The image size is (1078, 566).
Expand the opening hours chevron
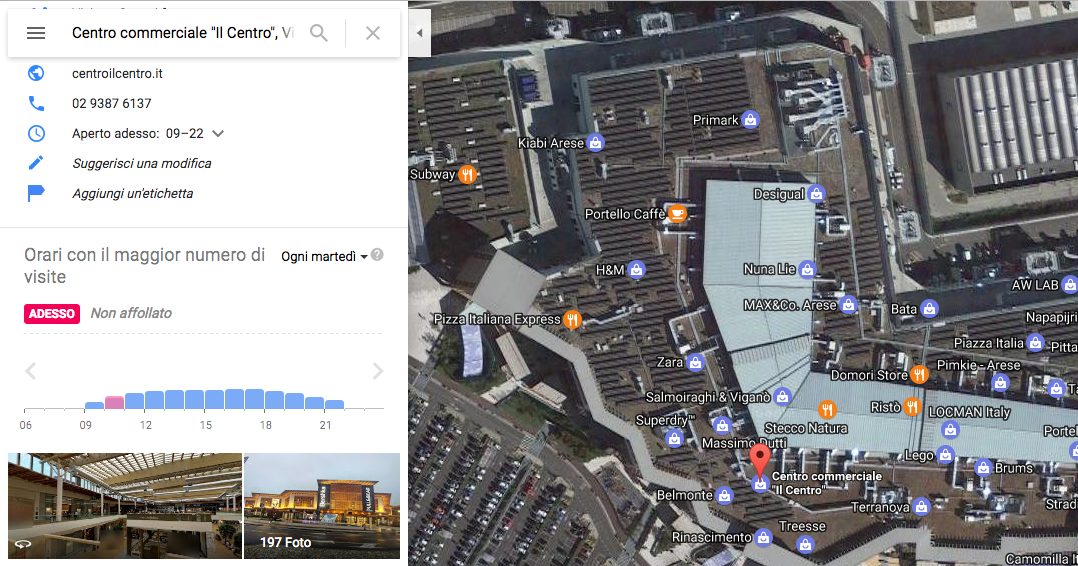coord(218,133)
